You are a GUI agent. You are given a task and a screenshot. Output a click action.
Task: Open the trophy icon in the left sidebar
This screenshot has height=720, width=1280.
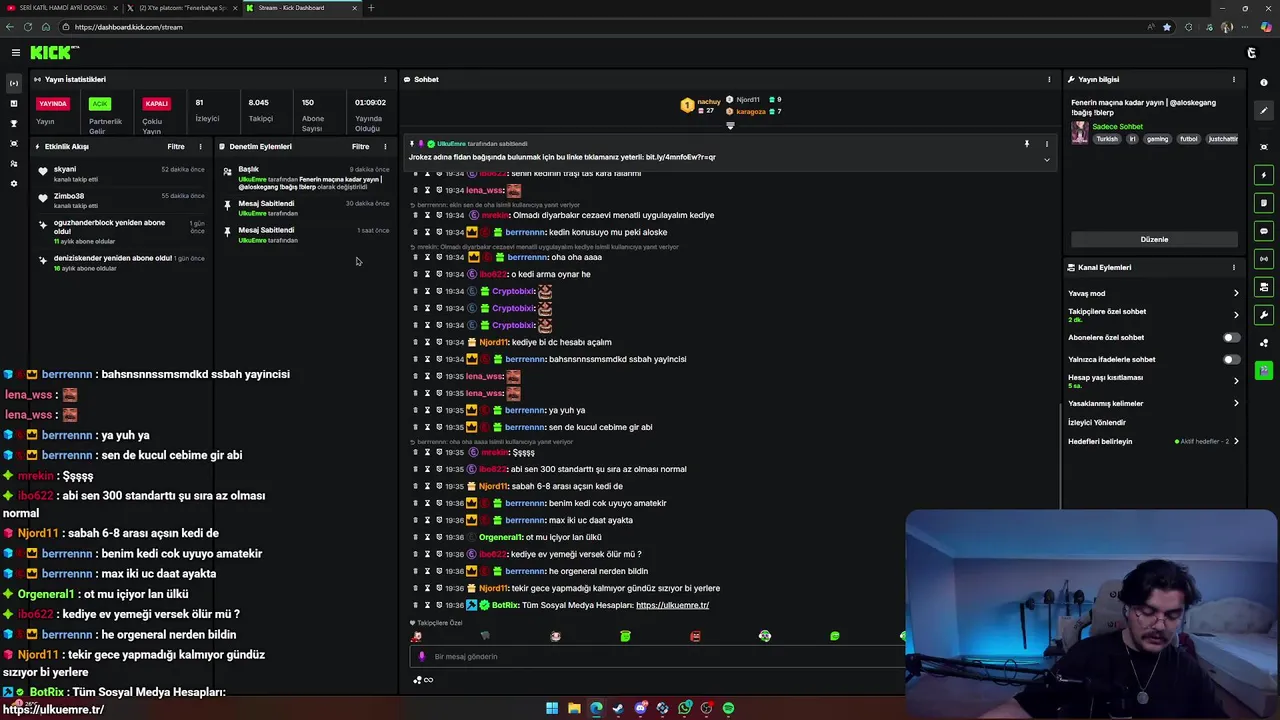[x=14, y=123]
